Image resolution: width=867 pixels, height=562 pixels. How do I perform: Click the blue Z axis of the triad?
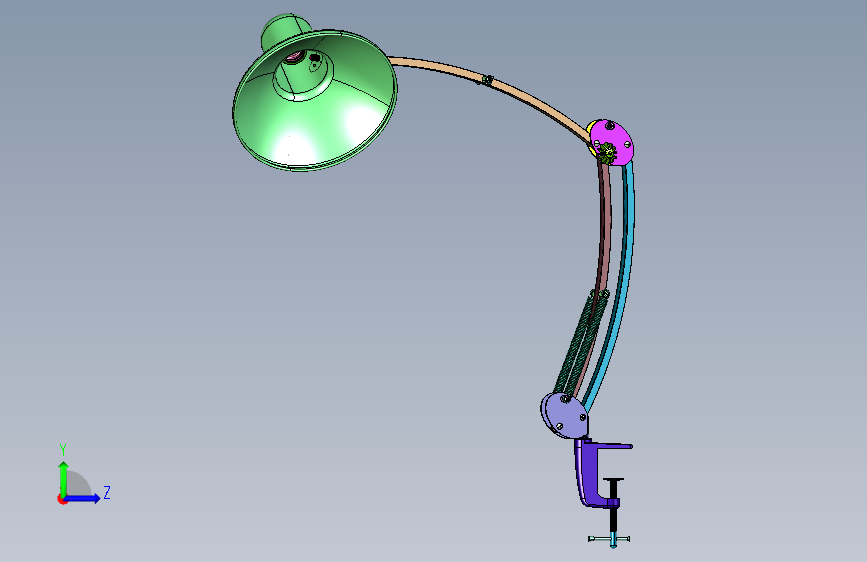[x=84, y=498]
